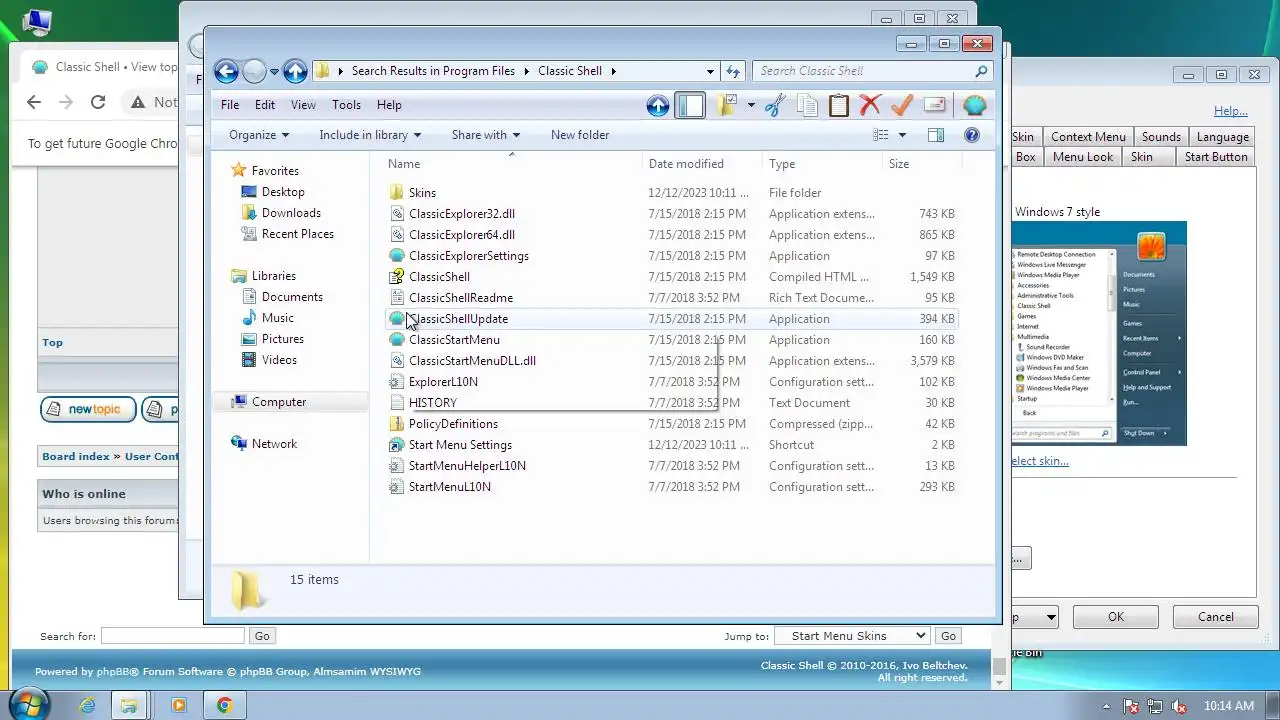Click the green Up arrow beside address bar
Image resolution: width=1280 pixels, height=720 pixels.
tap(295, 71)
